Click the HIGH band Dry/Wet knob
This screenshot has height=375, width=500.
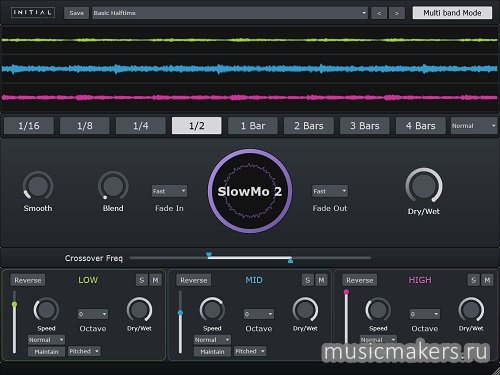tap(471, 310)
